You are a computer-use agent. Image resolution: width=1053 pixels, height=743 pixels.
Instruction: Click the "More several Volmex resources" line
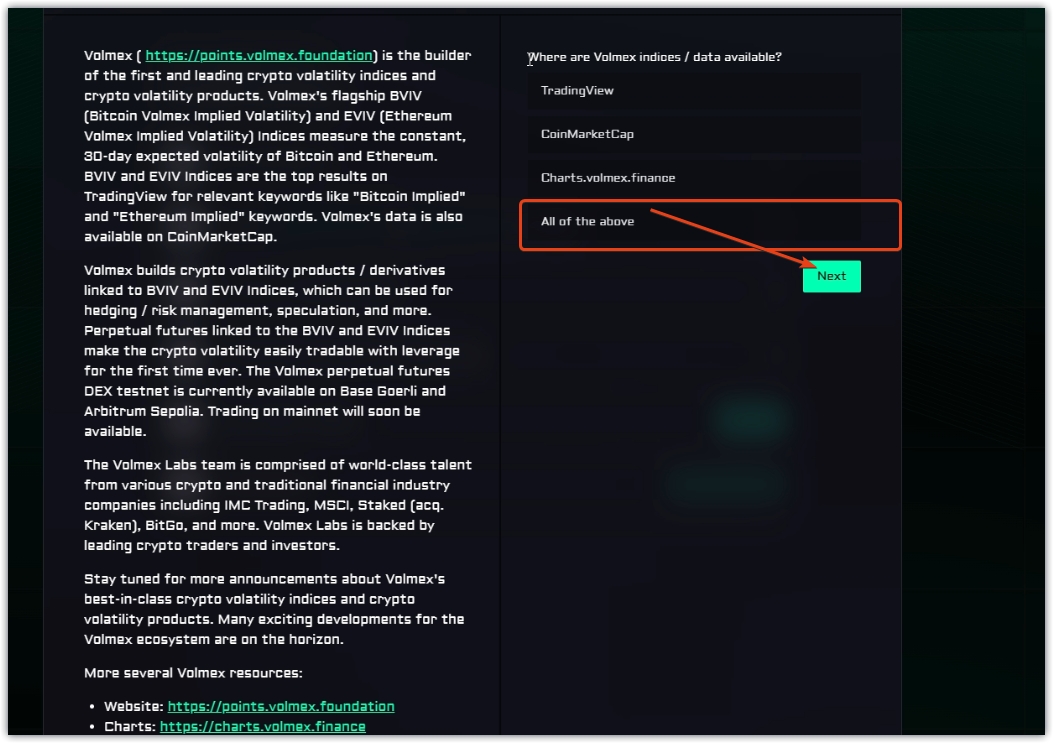(193, 672)
